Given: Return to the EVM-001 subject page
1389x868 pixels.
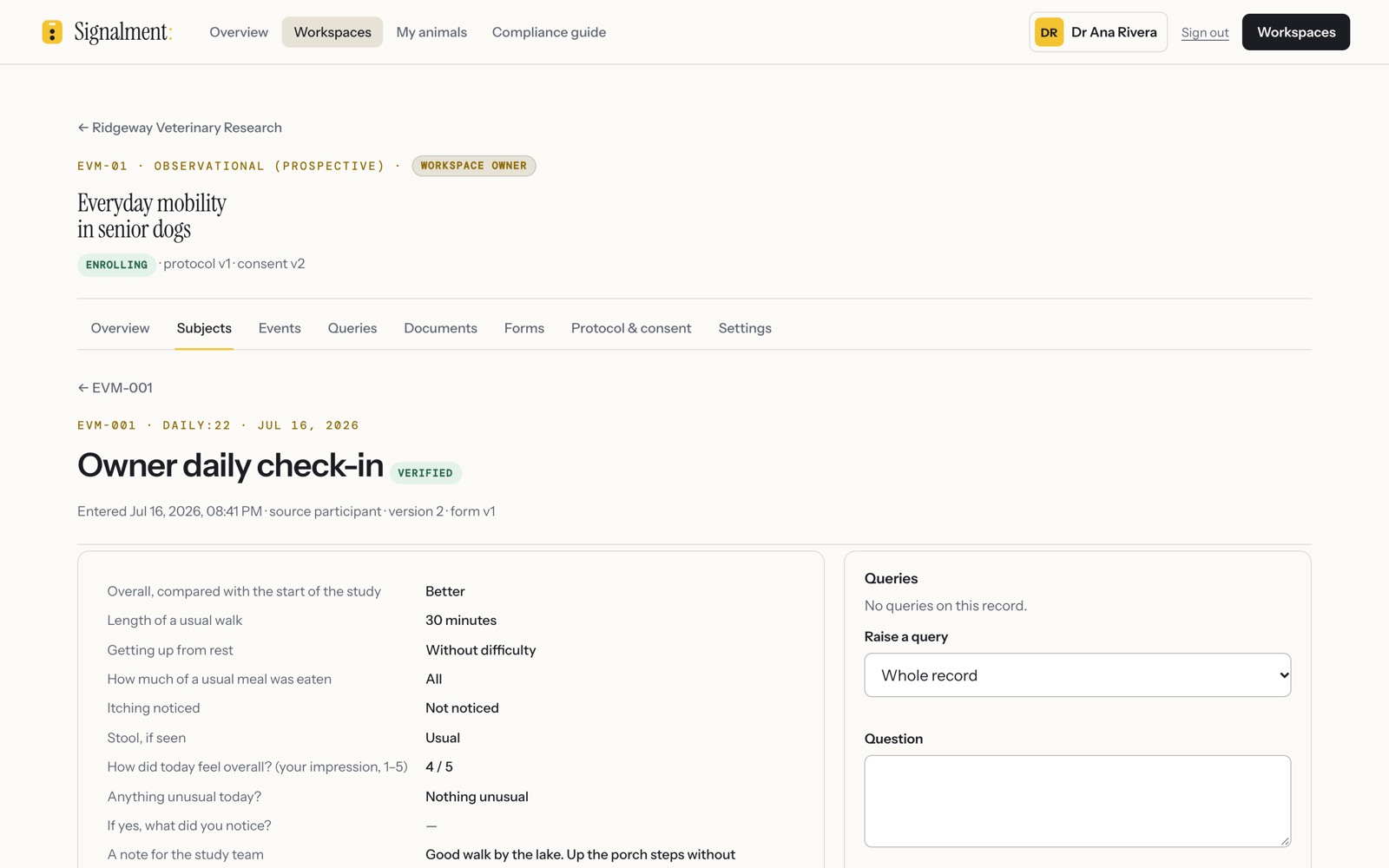Looking at the screenshot, I should pos(115,388).
